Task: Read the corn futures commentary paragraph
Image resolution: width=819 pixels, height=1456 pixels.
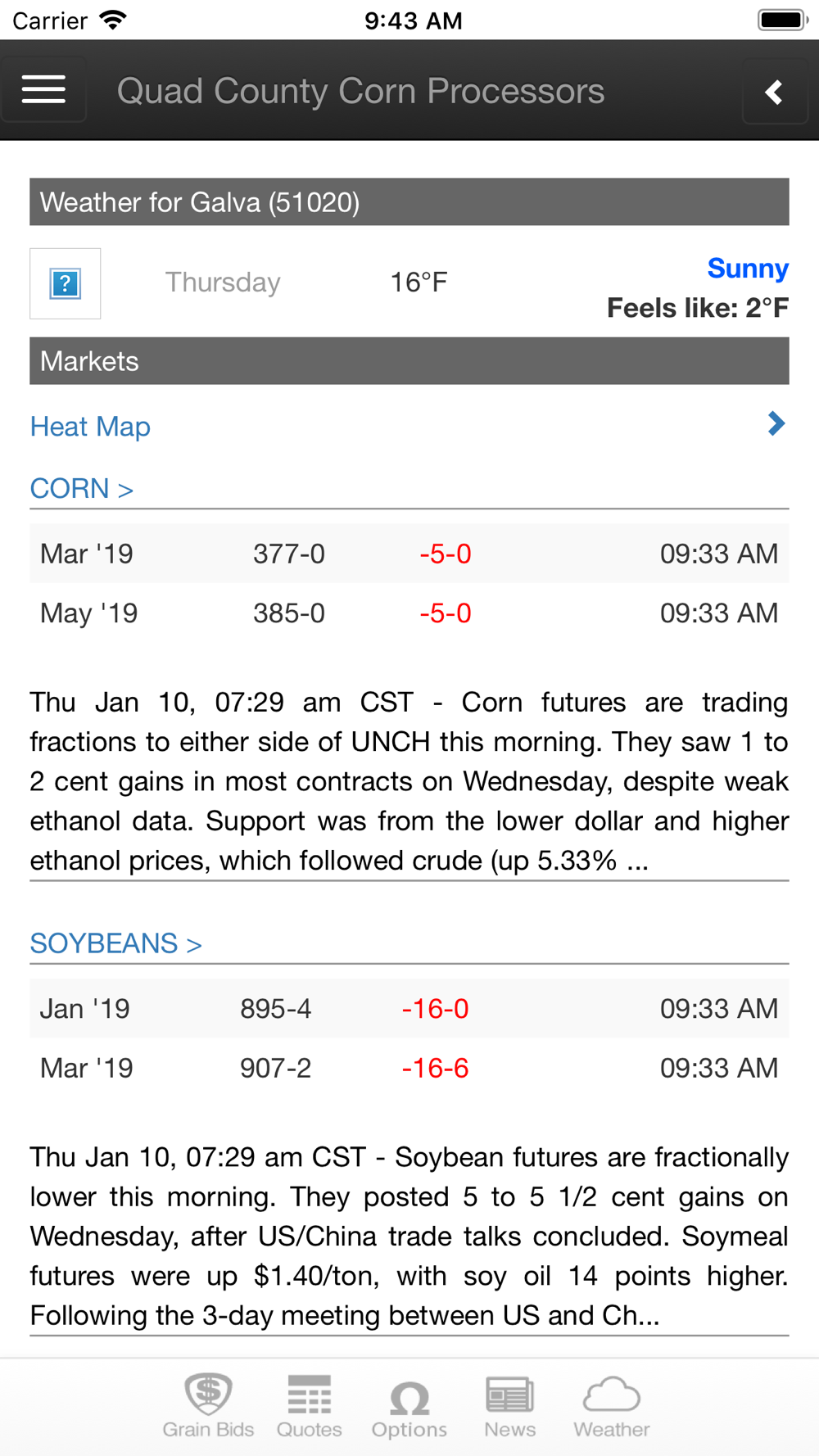Action: 409,781
